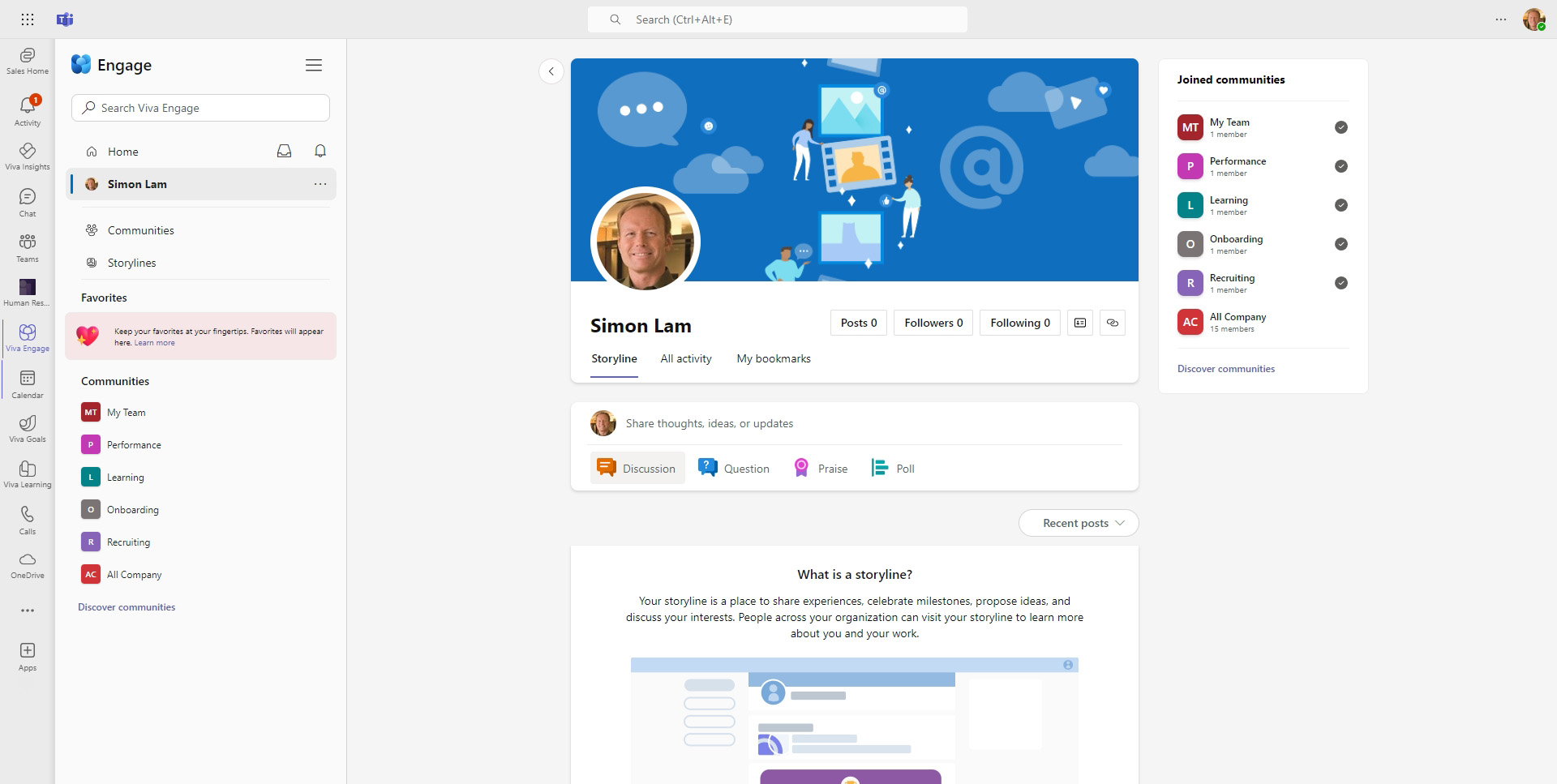The height and width of the screenshot is (784, 1557).
Task: Toggle Onboarding joined checkmark
Action: click(x=1341, y=244)
